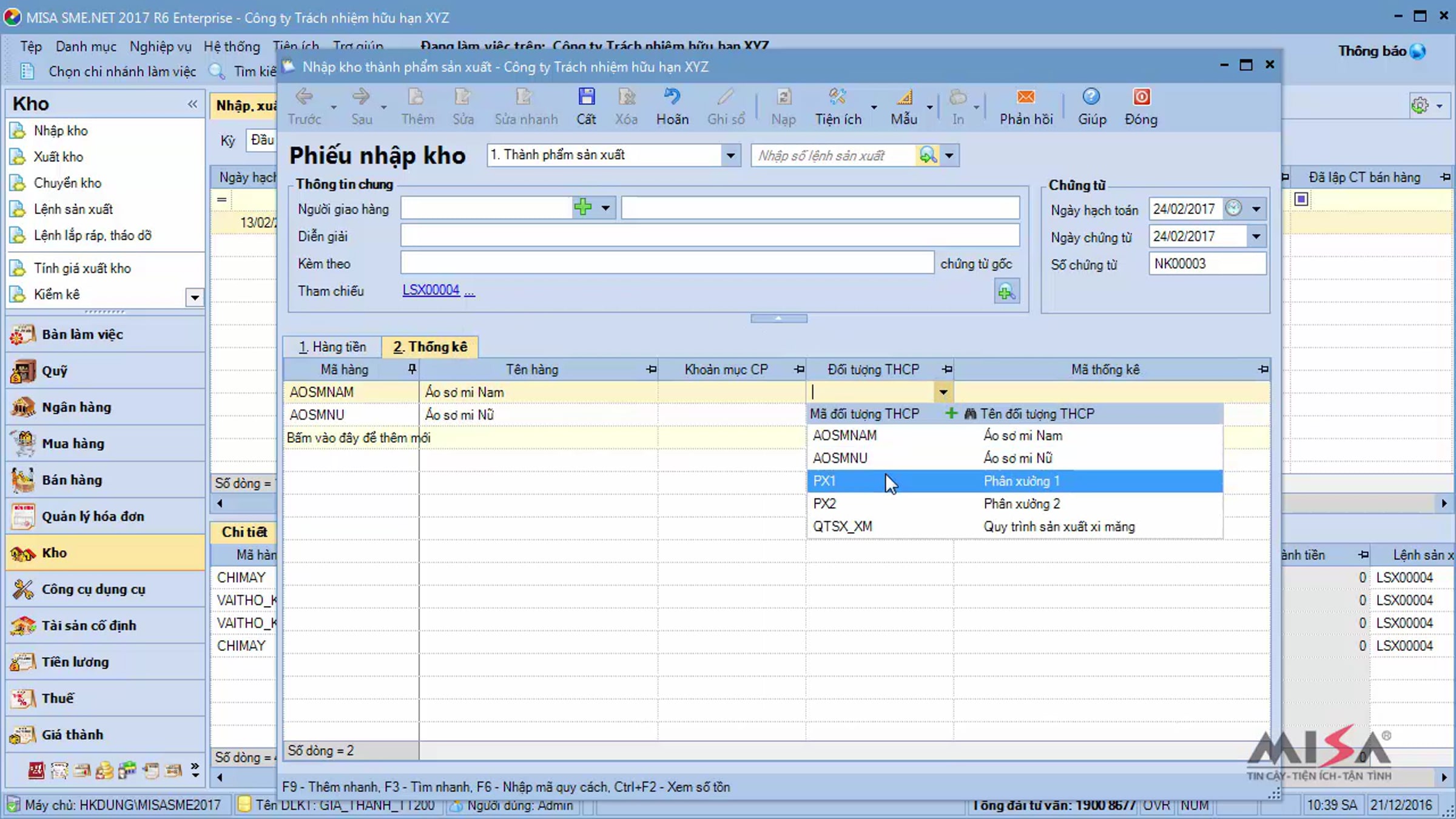Open the Ngân hàng module

click(x=106, y=407)
